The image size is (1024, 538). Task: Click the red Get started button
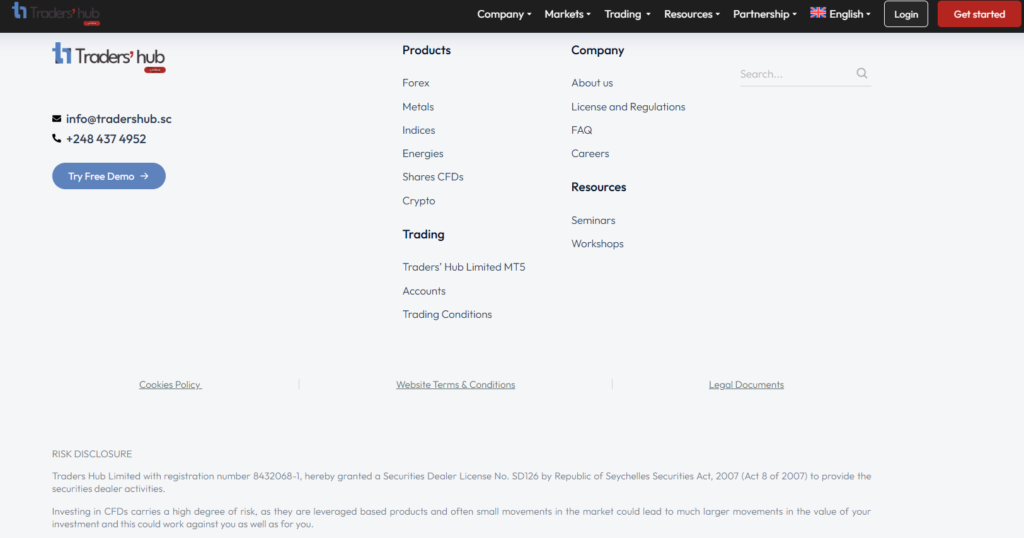point(979,14)
